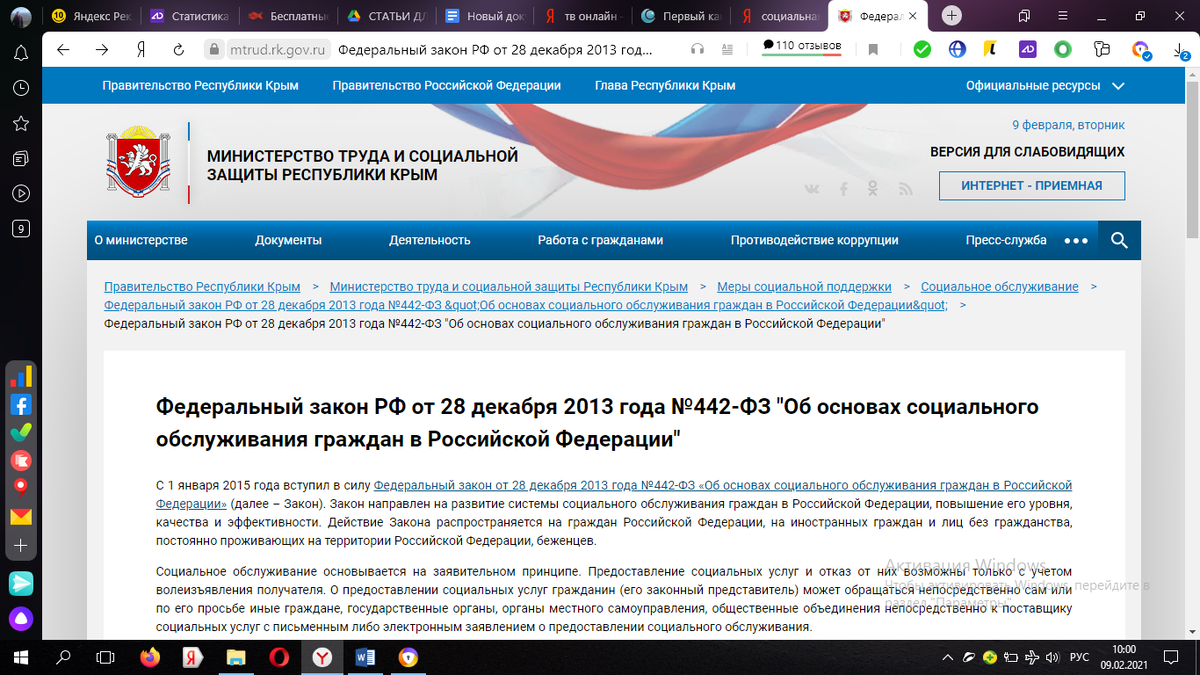Open File Explorer from the taskbar
The width and height of the screenshot is (1200, 675).
[x=237, y=657]
